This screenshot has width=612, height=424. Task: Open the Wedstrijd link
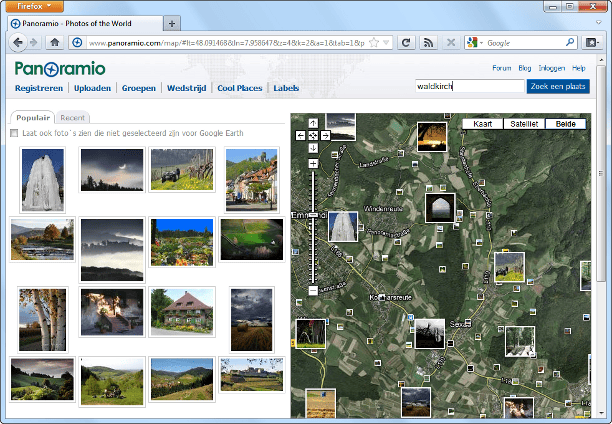(187, 88)
